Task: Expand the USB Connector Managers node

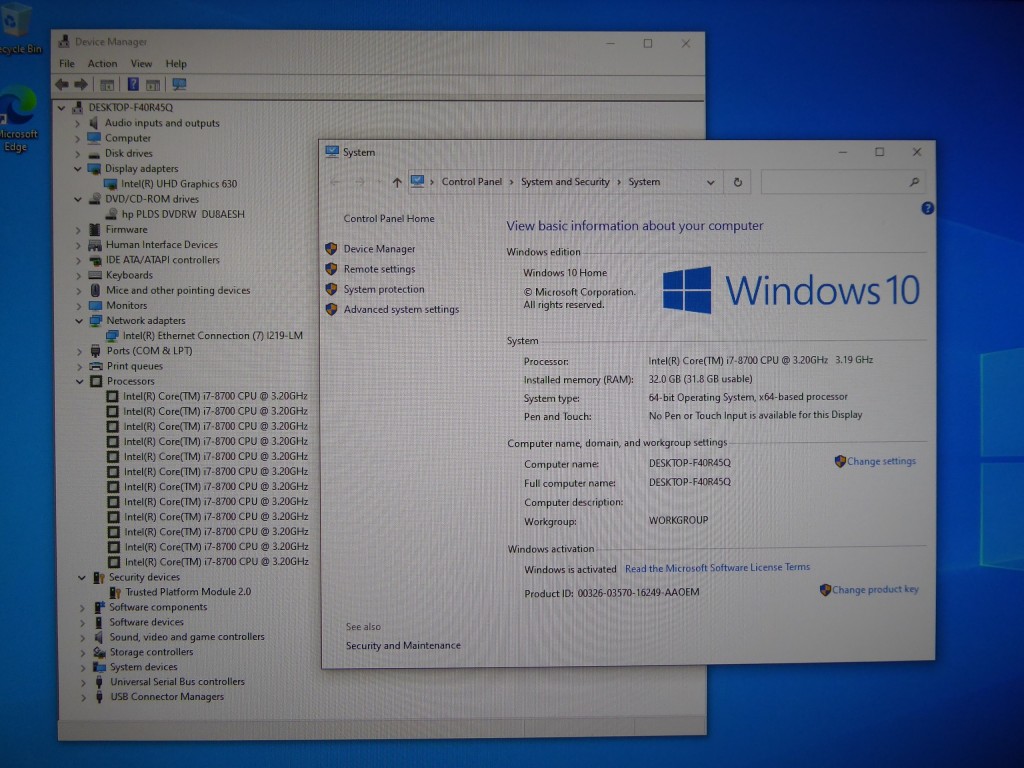Action: [x=84, y=697]
